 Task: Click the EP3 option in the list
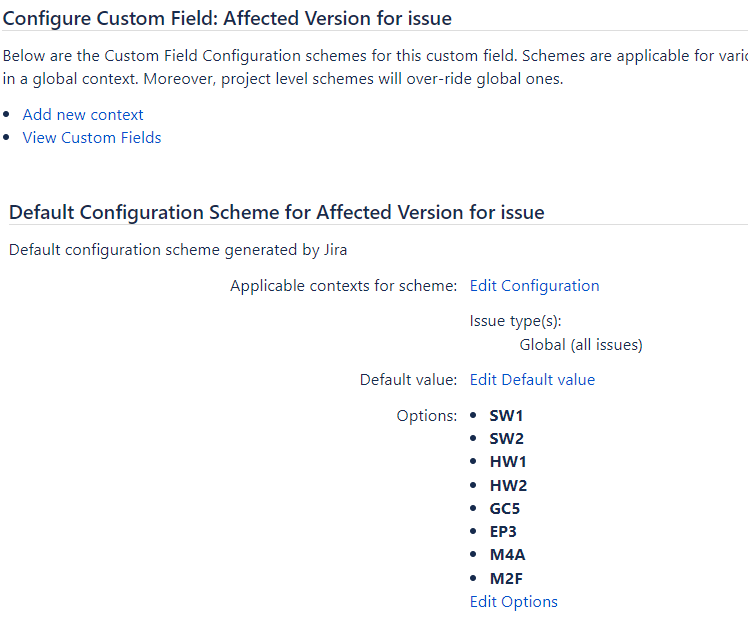tap(503, 532)
